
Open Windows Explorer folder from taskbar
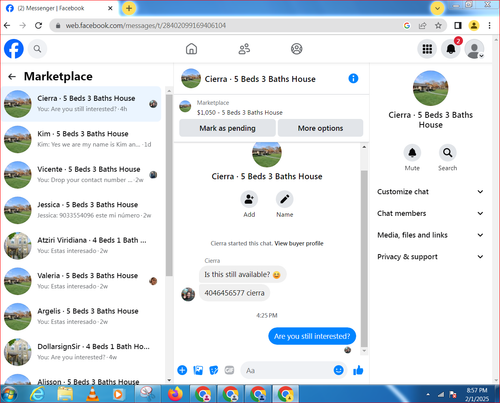pos(65,394)
